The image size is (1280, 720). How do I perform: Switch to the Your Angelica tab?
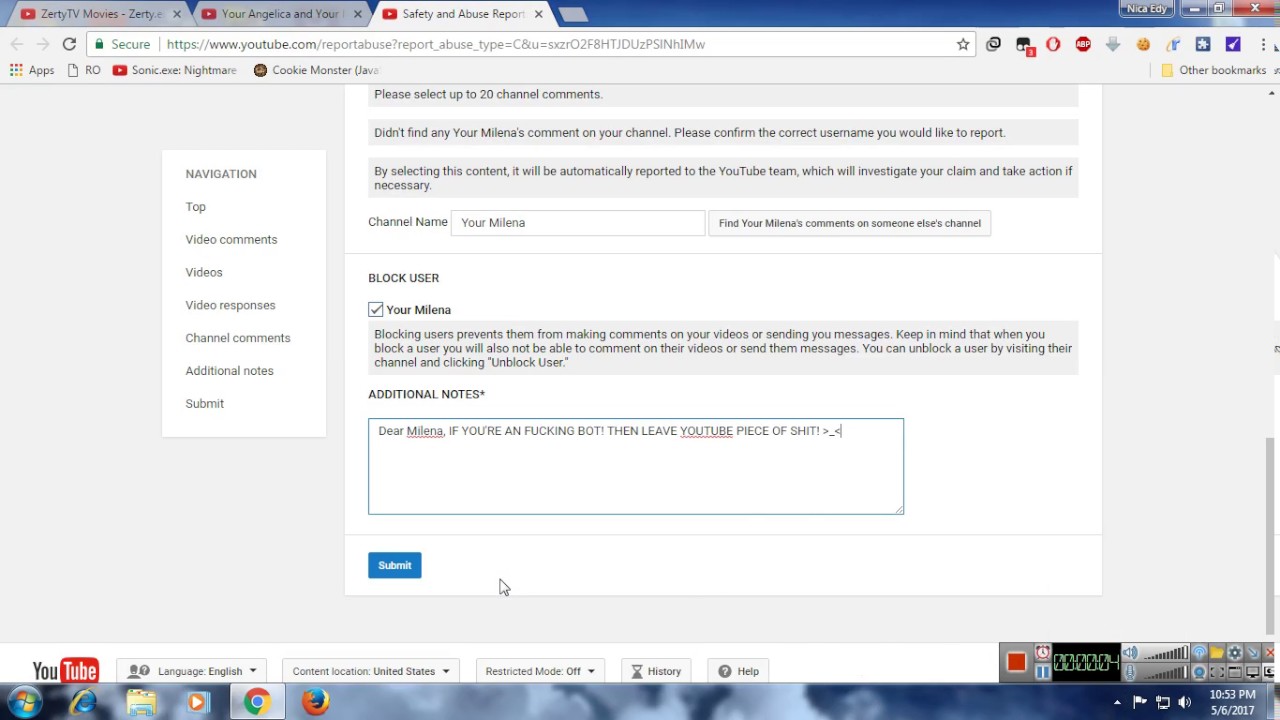click(280, 14)
